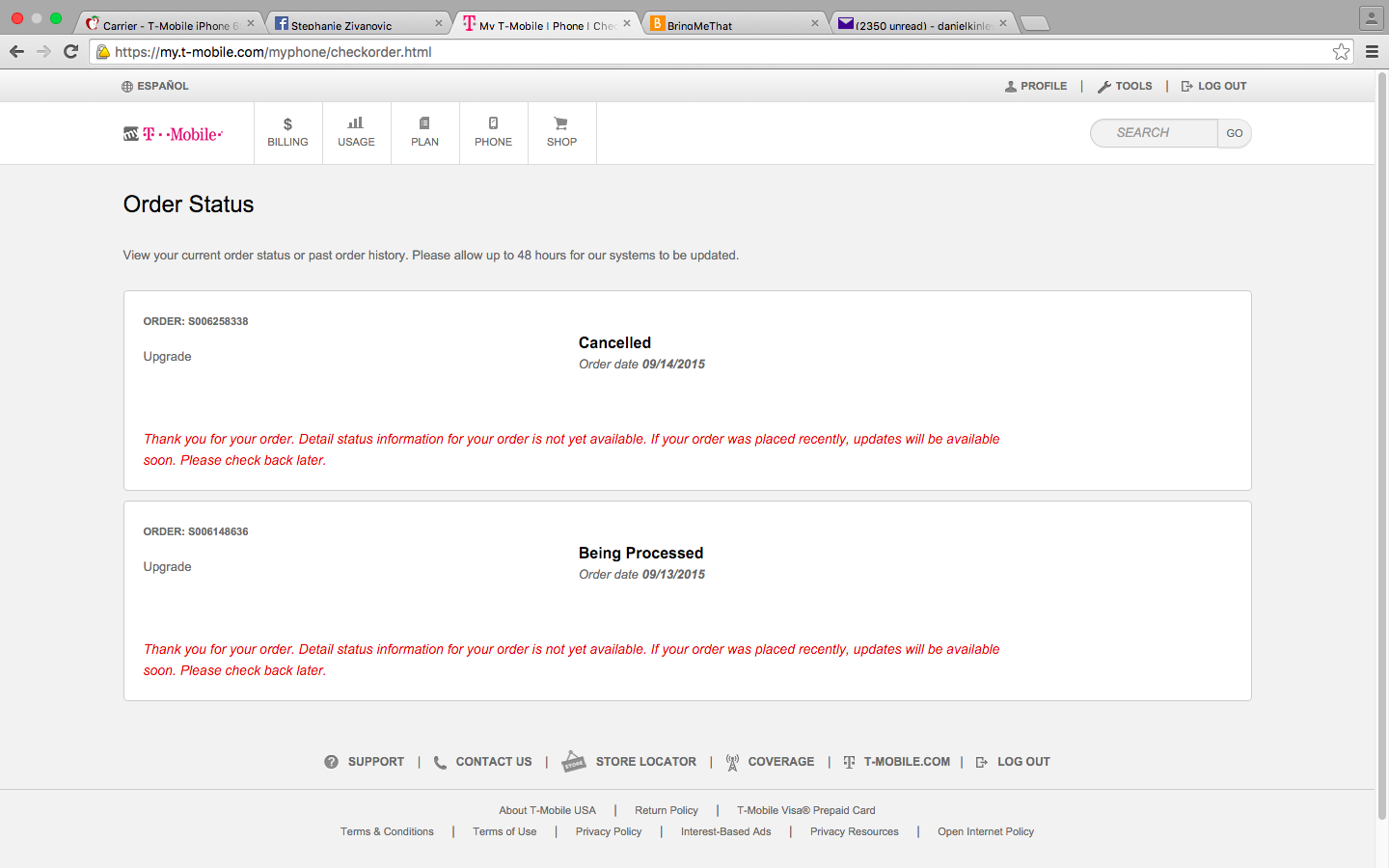This screenshot has height=868, width=1389.
Task: Open About T-Mobile USA link
Action: click(547, 810)
